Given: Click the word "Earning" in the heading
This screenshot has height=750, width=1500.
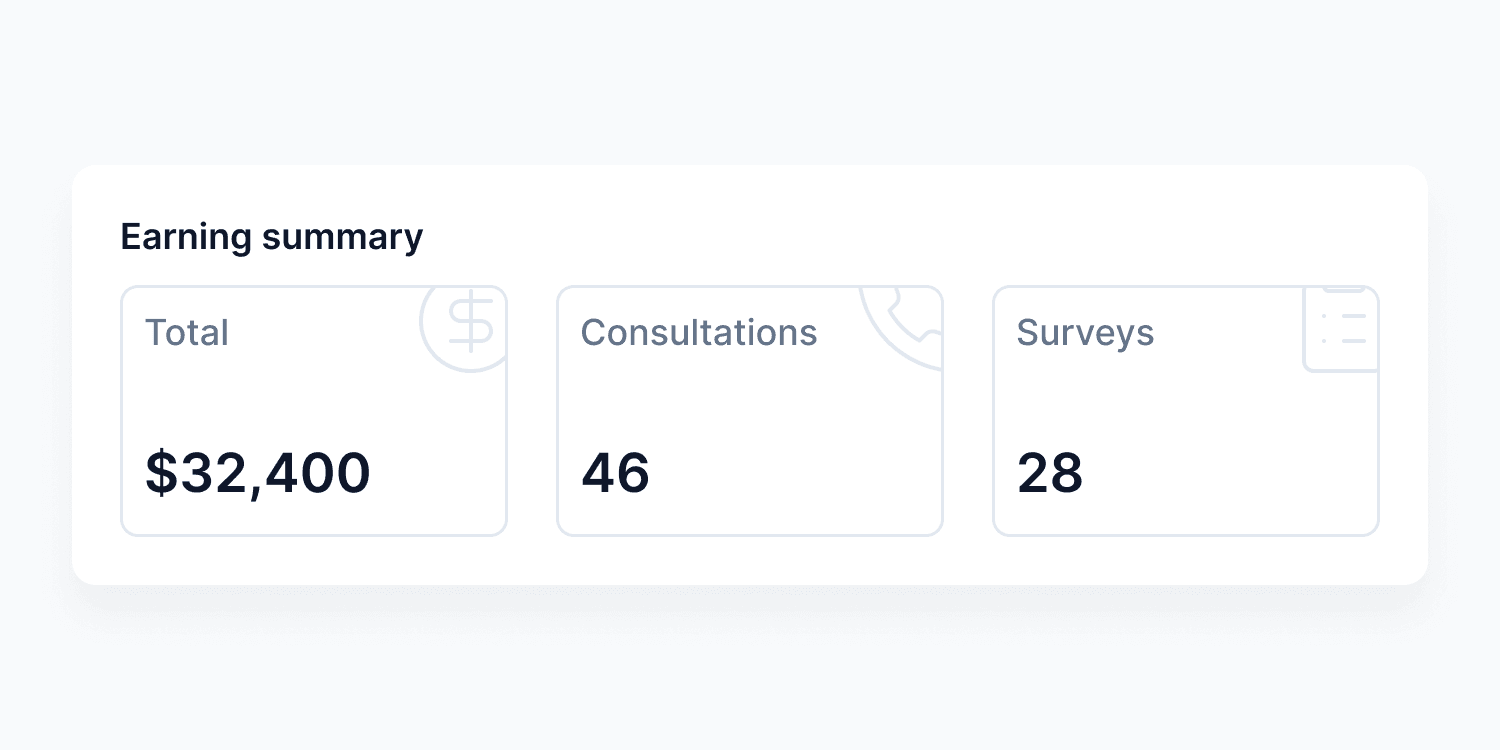Looking at the screenshot, I should [185, 237].
